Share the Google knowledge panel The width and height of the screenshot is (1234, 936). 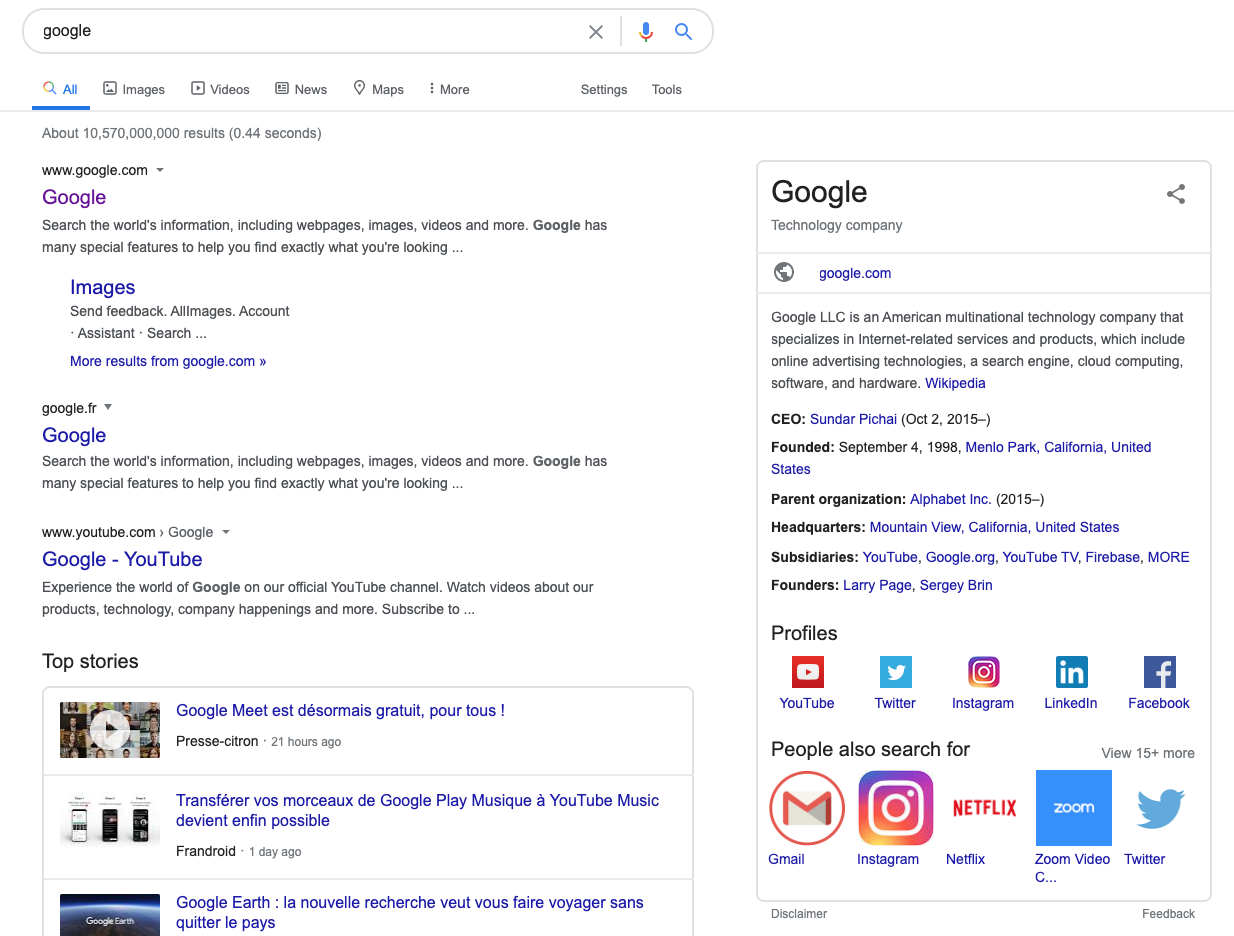[x=1176, y=194]
